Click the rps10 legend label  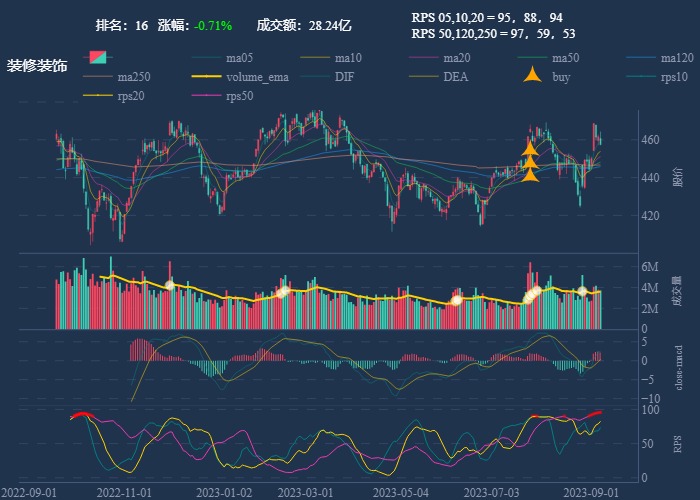pyautogui.click(x=675, y=77)
